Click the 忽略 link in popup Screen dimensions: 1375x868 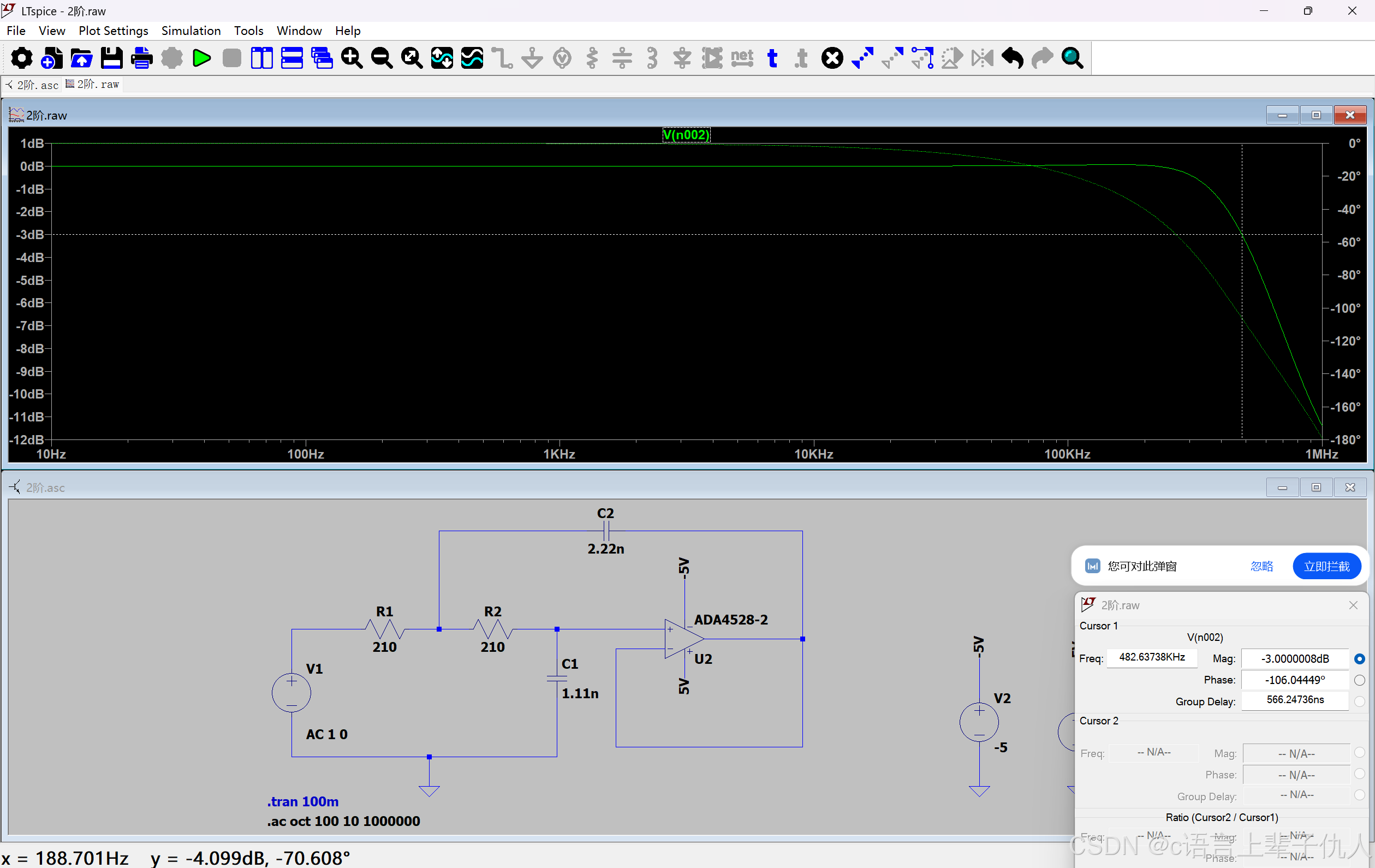point(1262,567)
